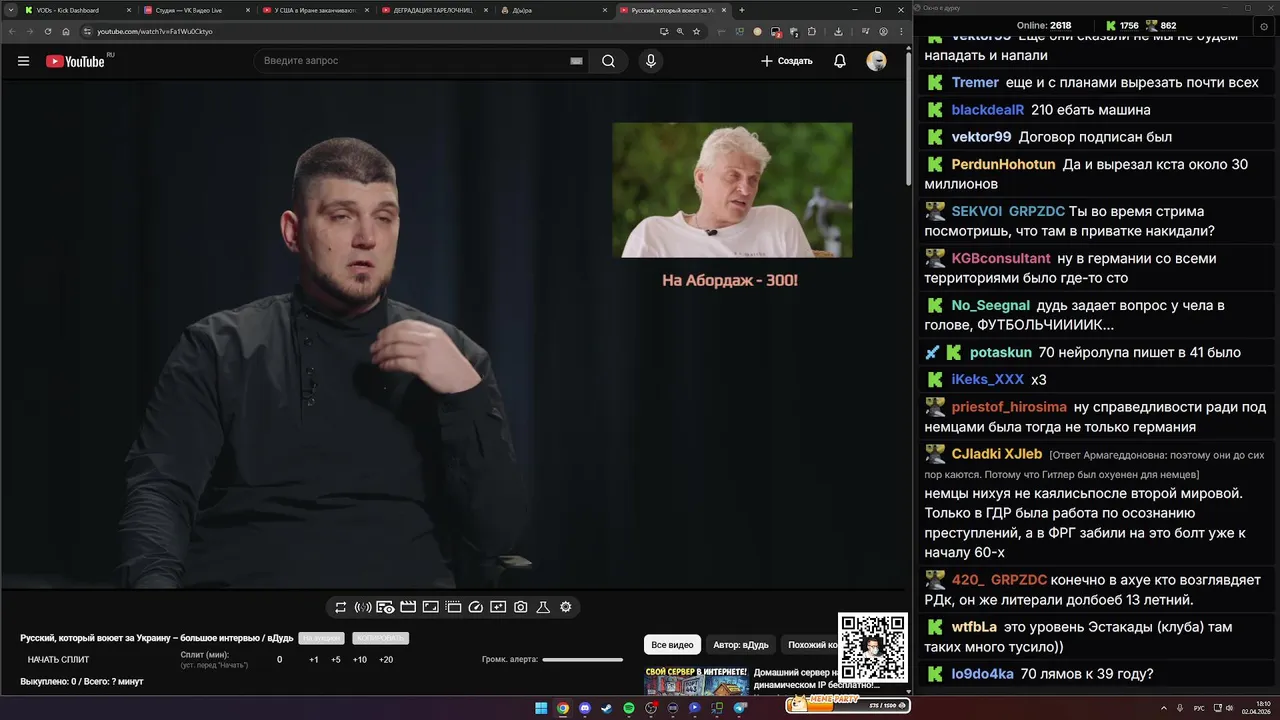Click the clapperboard icon in player toolbar
Screen dimensions: 1280x720
(408, 607)
